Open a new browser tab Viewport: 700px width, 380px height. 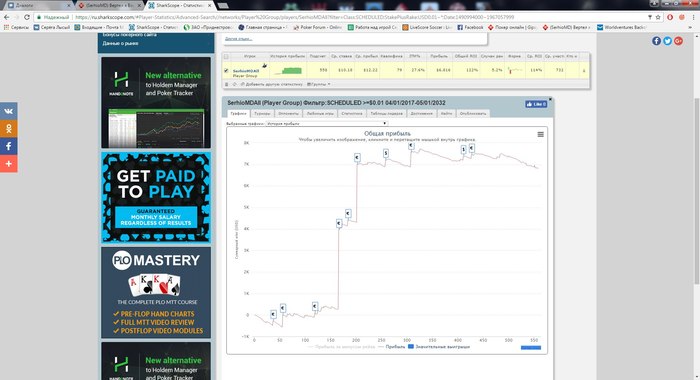click(x=223, y=5)
